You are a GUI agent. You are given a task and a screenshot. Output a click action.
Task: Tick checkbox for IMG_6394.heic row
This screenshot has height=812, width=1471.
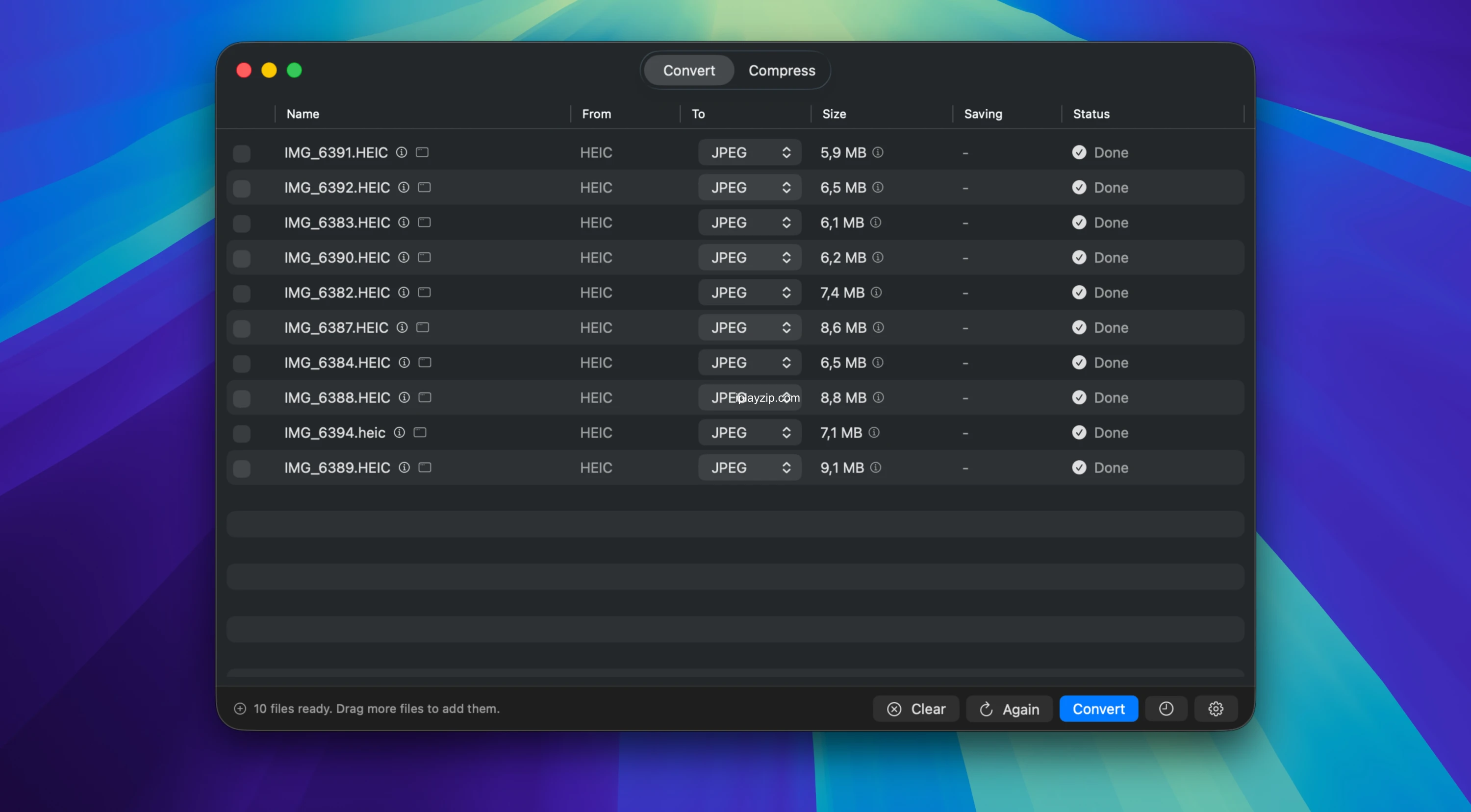242,434
